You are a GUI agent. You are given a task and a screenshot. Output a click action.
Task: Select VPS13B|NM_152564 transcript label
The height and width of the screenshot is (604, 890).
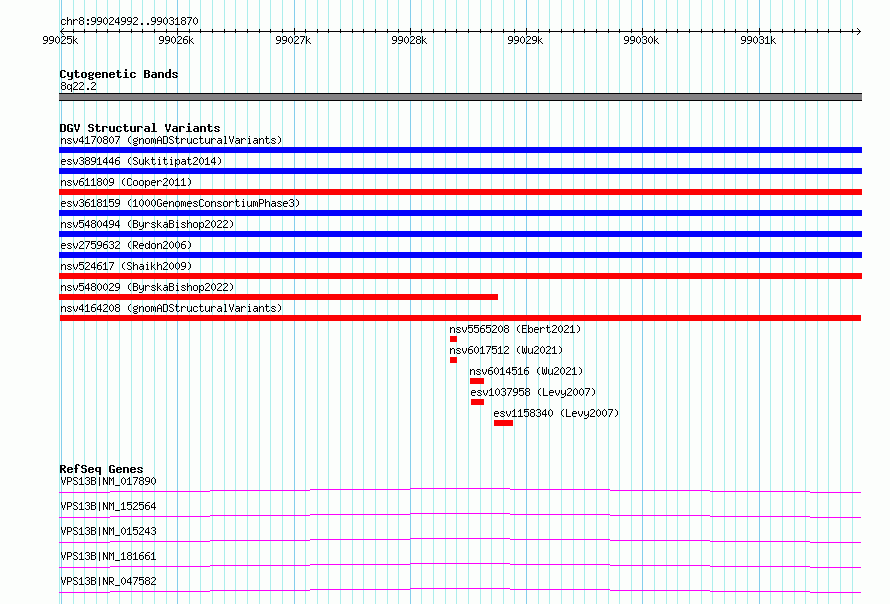point(108,506)
